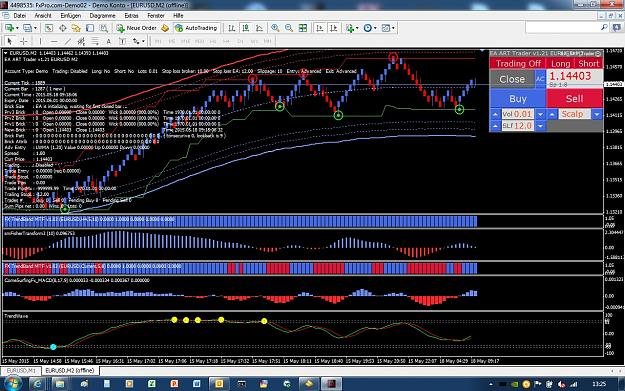Screen dimensions: 625x391
Task: Click the red Sell button
Action: [574, 99]
